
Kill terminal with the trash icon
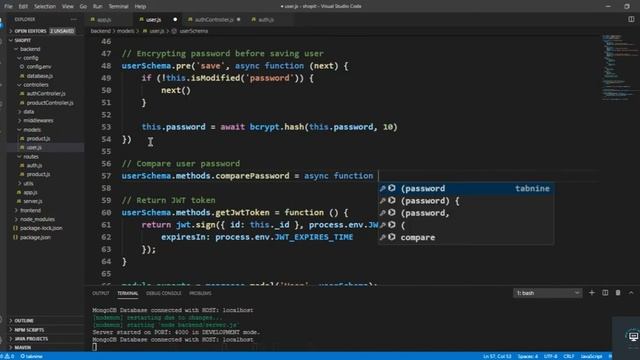tap(618, 293)
